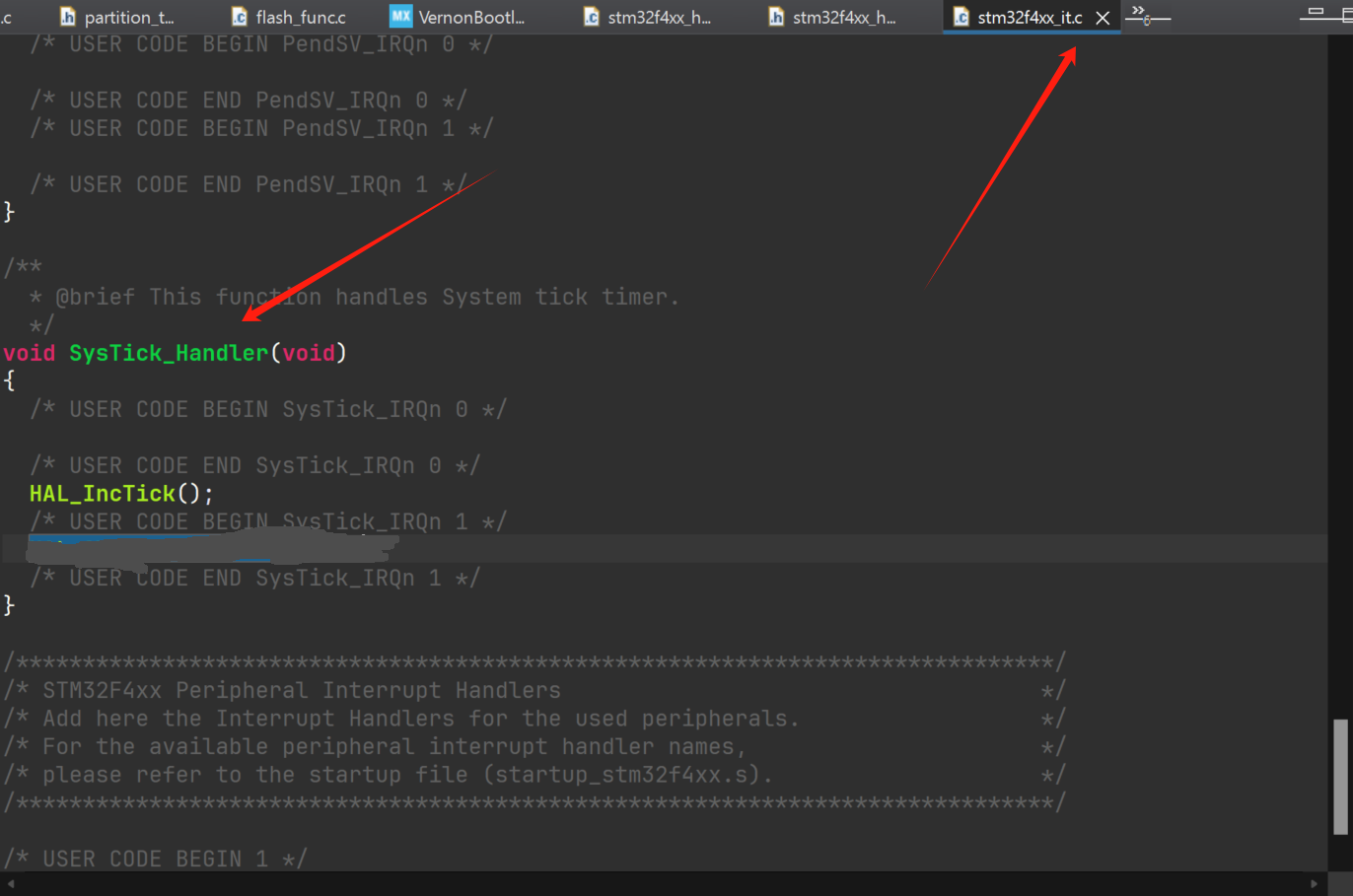Click the C file icon on flash_func.c tab
Screen dimensions: 1353x896
(x=239, y=17)
